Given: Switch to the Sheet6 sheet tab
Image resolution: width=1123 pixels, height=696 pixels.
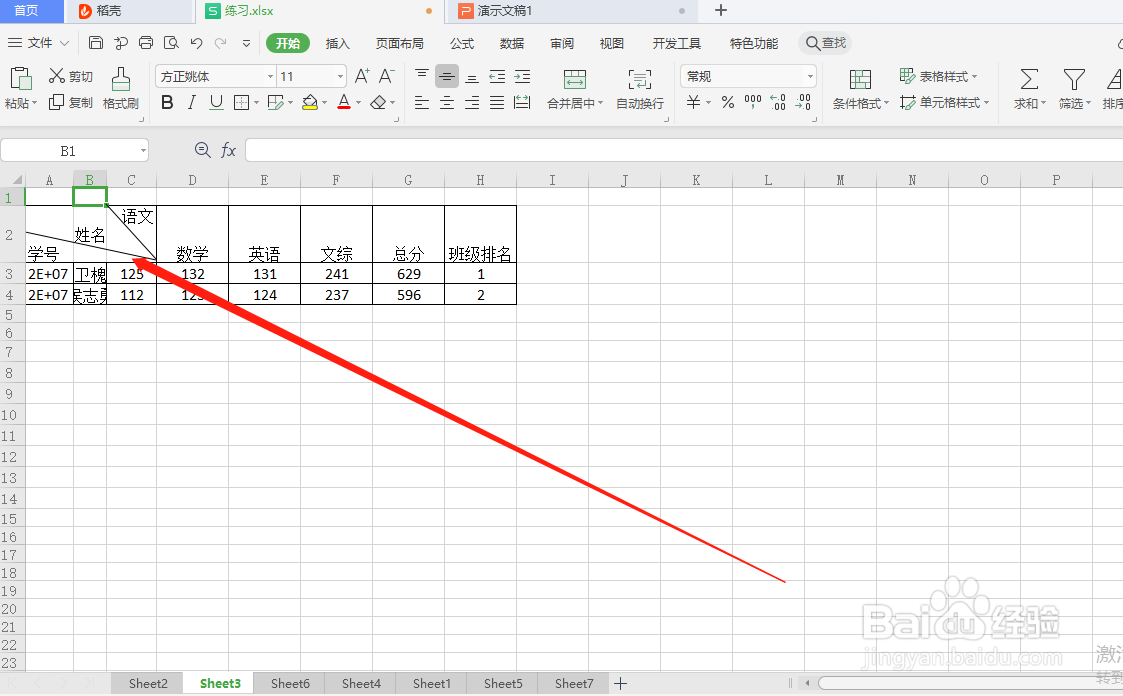Looking at the screenshot, I should click(290, 683).
